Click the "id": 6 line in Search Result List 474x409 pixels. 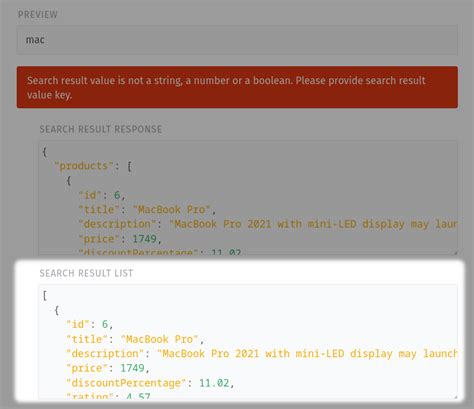[x=90, y=324]
